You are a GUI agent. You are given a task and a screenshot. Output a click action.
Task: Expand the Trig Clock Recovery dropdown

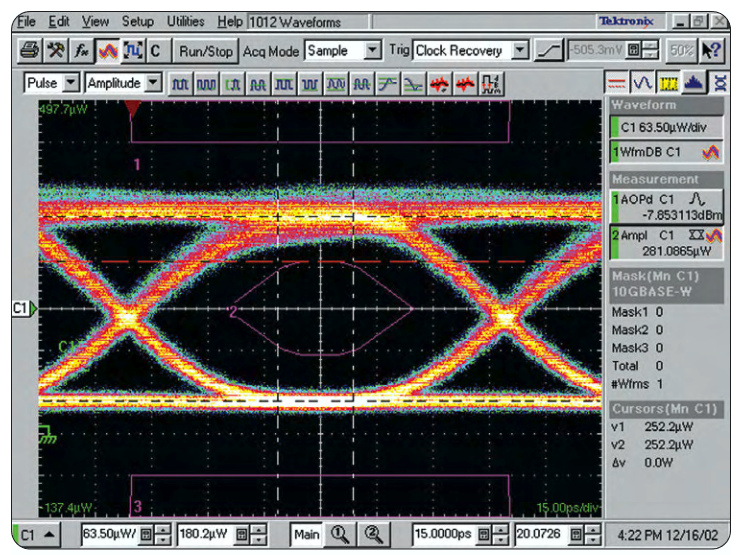(519, 50)
